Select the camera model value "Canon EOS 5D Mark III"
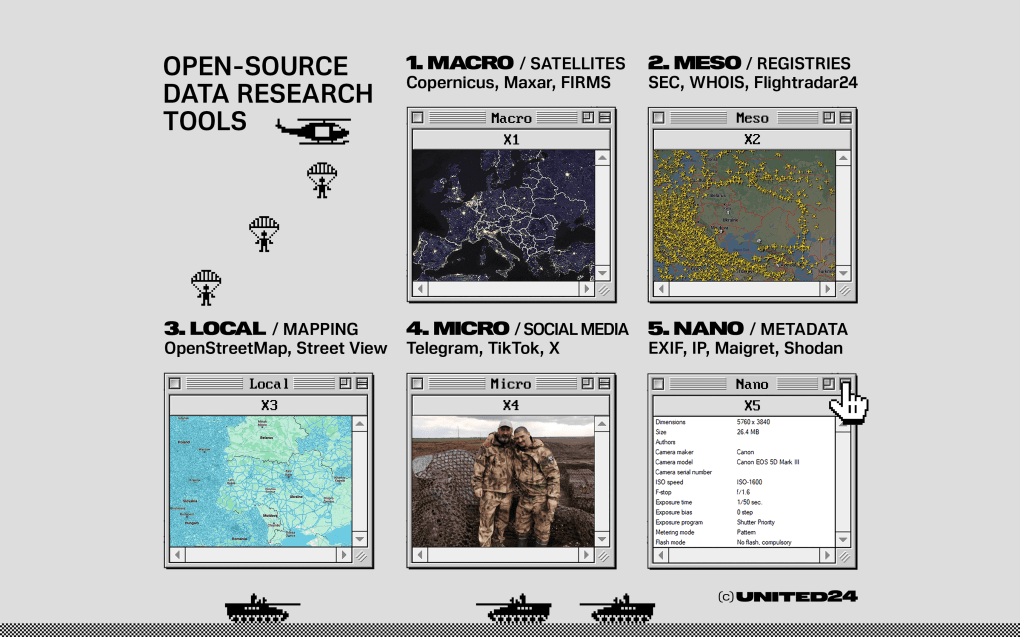The width and height of the screenshot is (1020, 637). click(768, 462)
